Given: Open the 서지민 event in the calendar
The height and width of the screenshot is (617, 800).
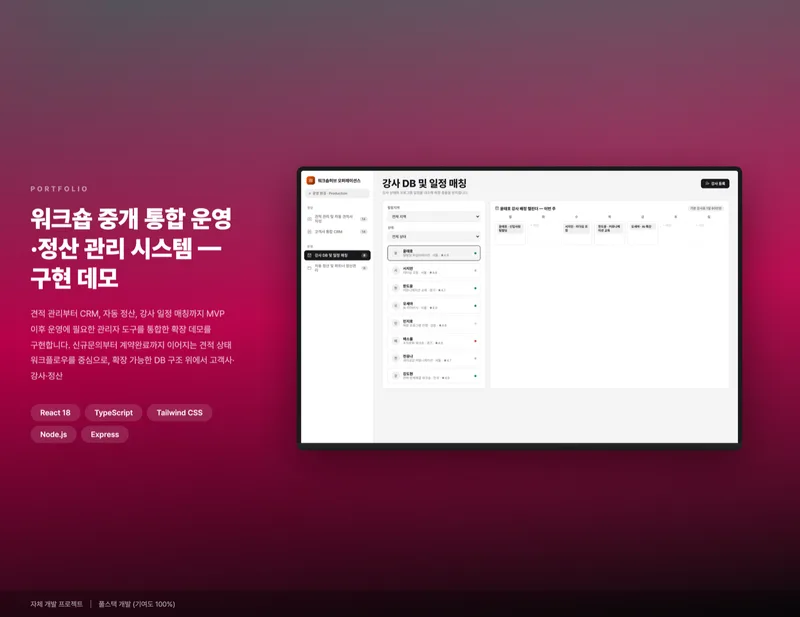Looking at the screenshot, I should tap(576, 228).
